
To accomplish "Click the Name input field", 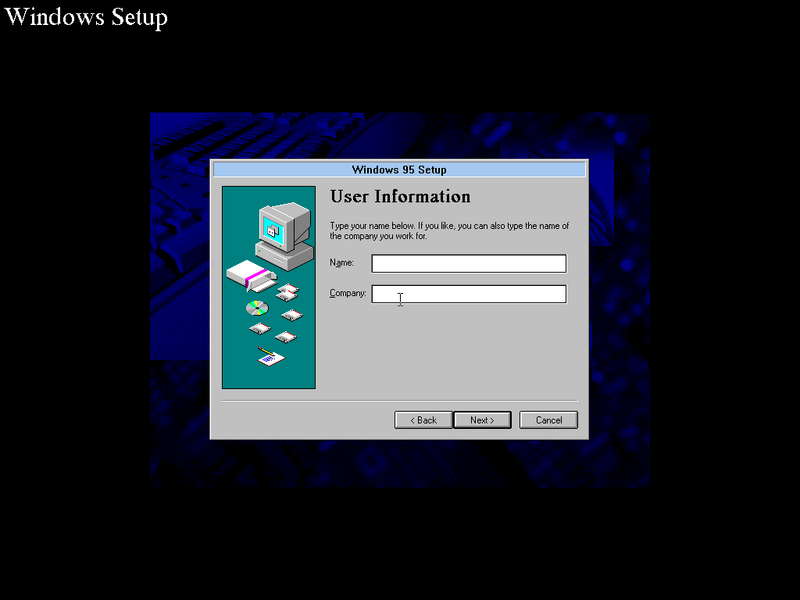I will point(469,263).
